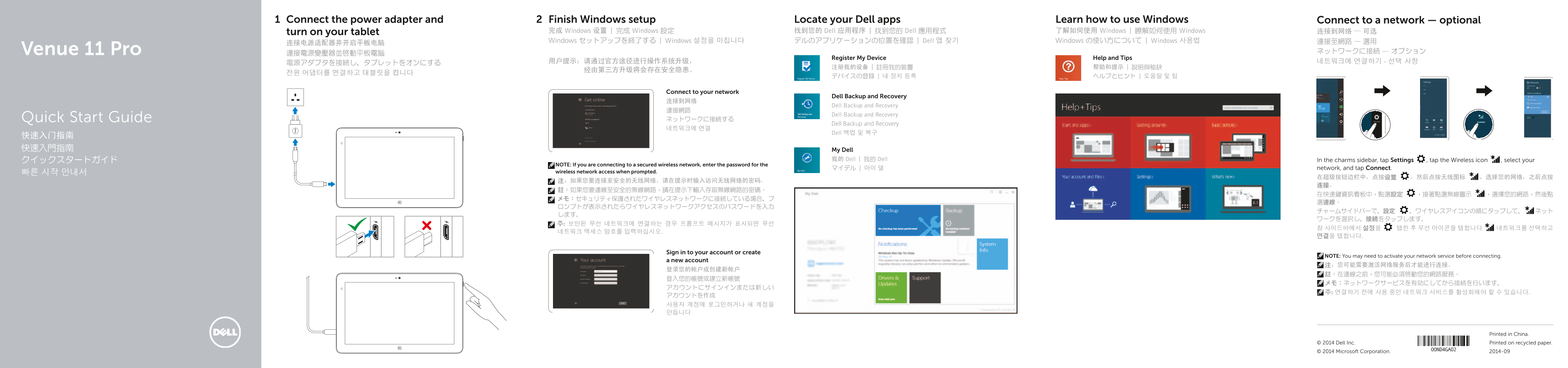Screen dimensions: 1568x368
Task: Click the Settings gear in the English instruction
Action: pyautogui.click(x=1421, y=159)
